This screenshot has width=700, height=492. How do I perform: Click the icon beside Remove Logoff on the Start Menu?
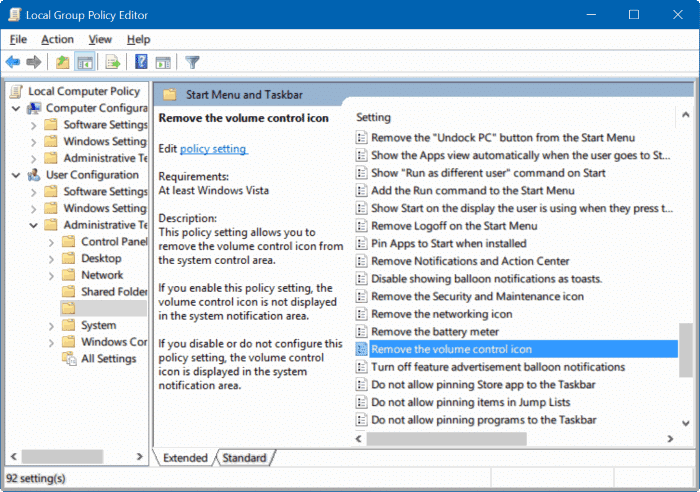tap(361, 226)
